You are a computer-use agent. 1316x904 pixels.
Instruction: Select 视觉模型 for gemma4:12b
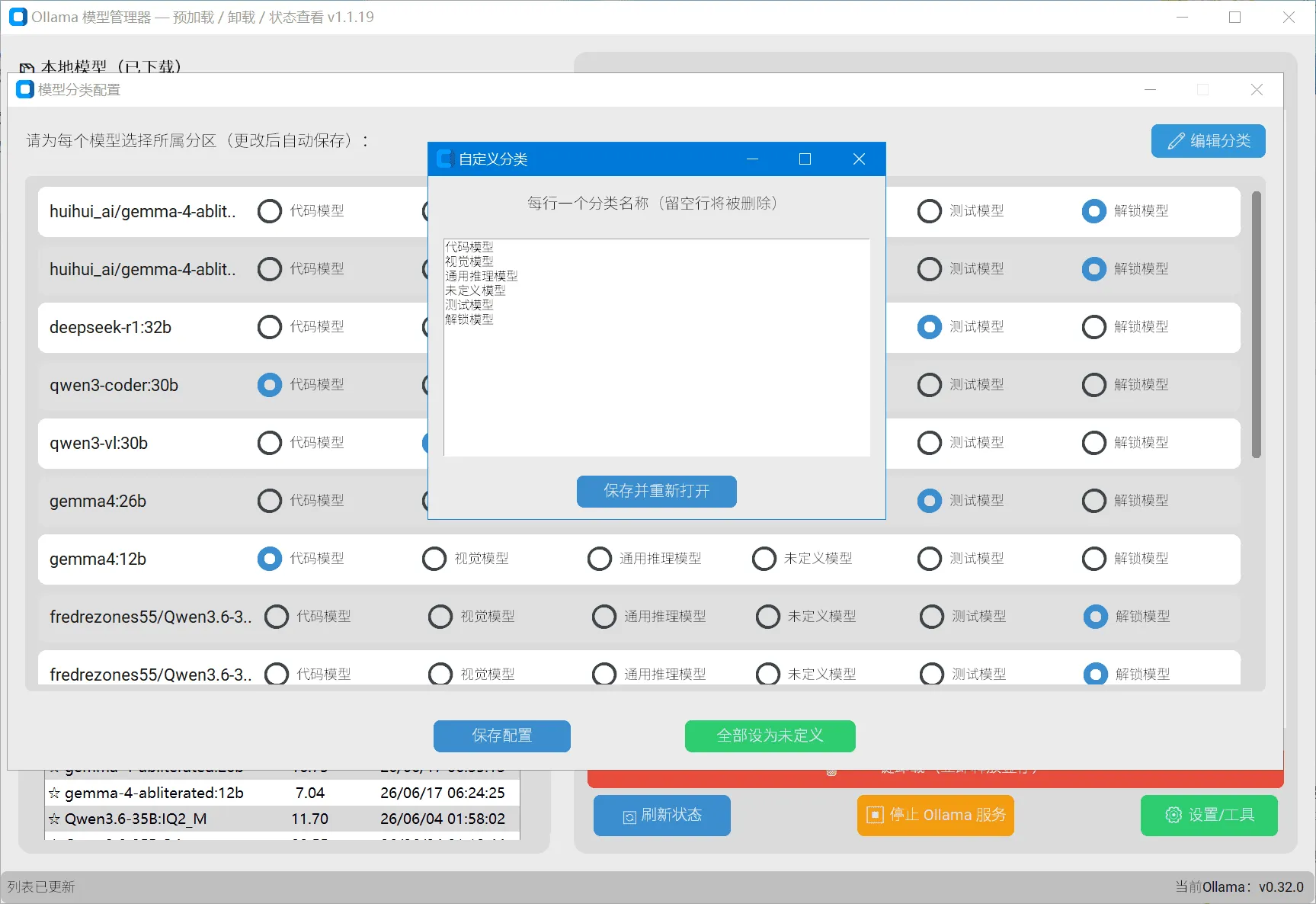[x=434, y=559]
